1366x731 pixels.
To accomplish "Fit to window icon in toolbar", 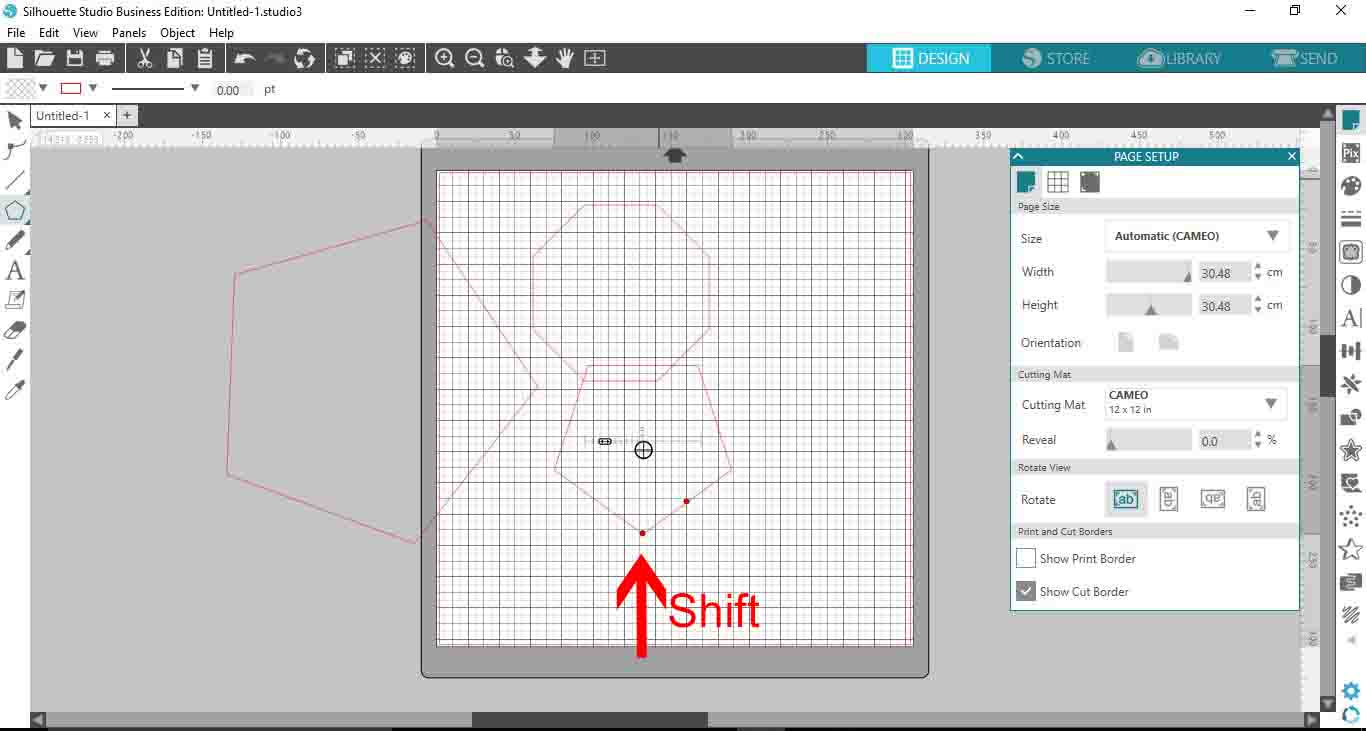I will (x=595, y=58).
